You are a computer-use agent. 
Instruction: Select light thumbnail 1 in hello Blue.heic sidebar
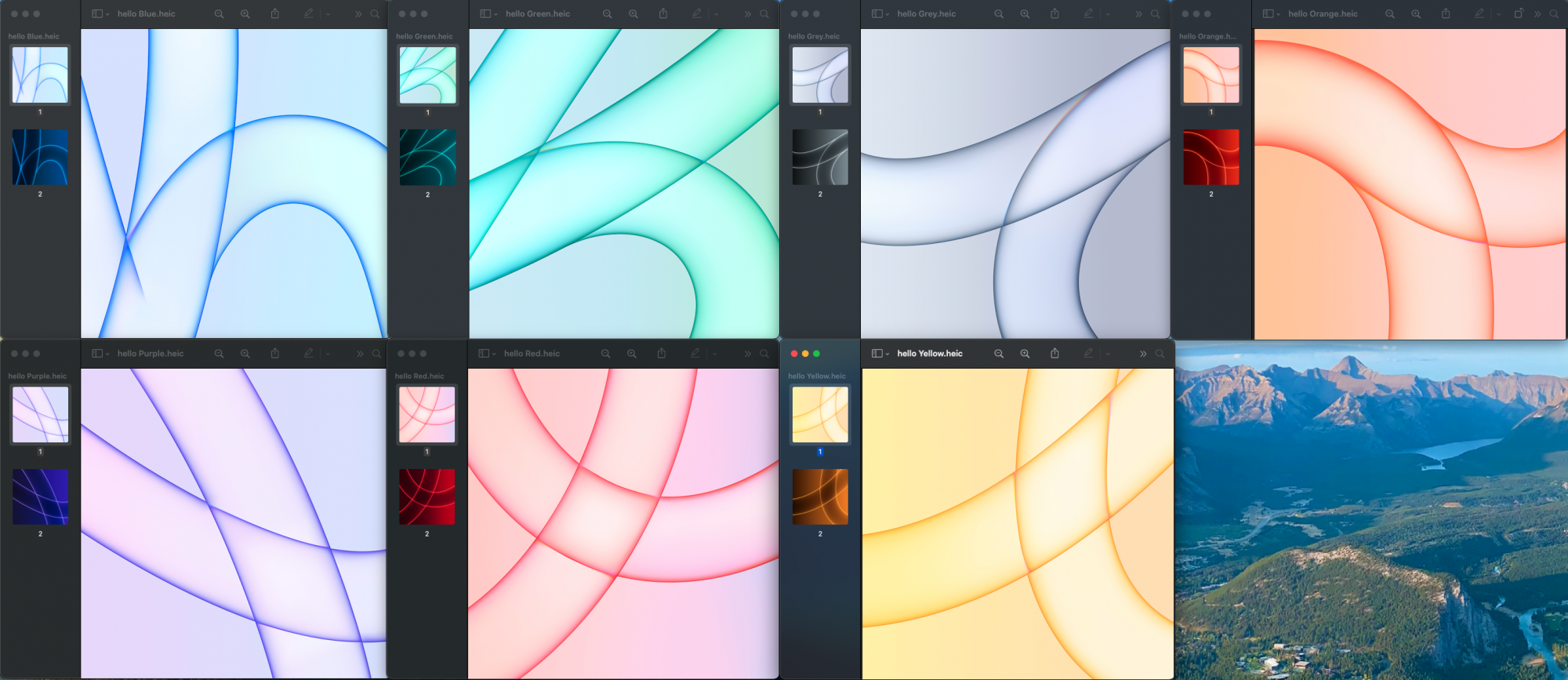pos(40,75)
